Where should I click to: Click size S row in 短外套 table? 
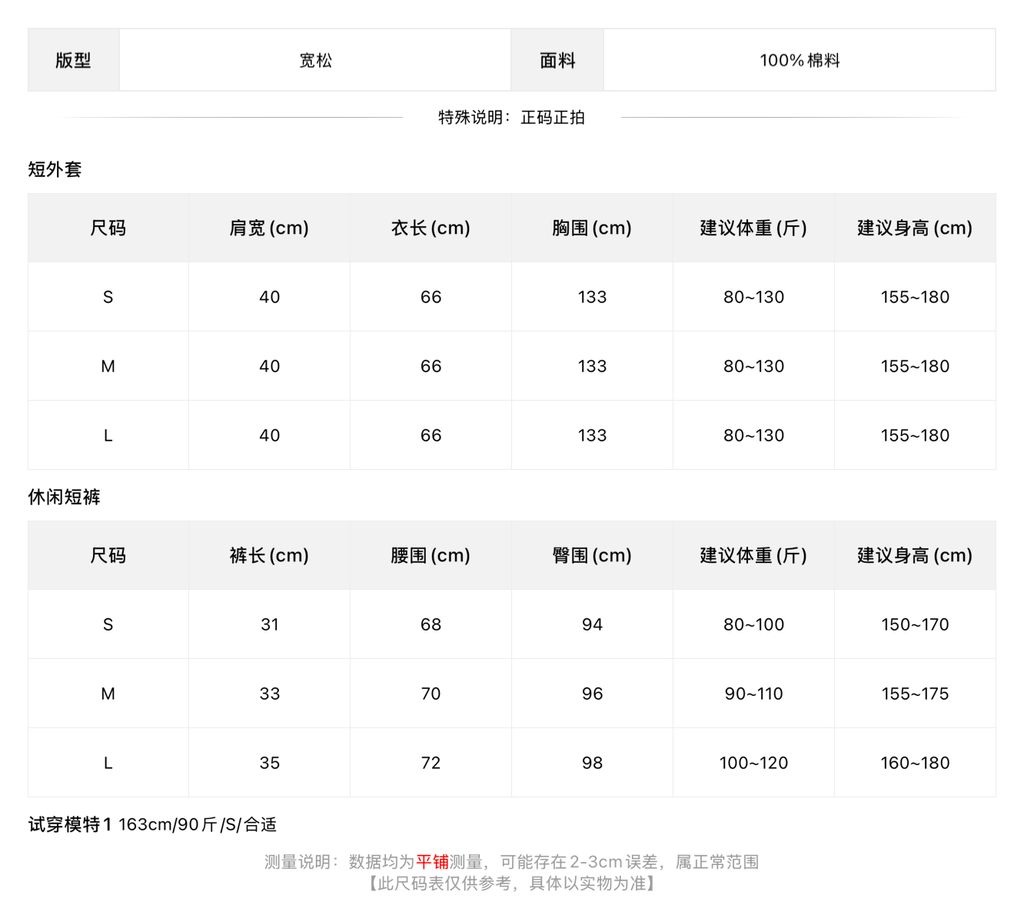[511, 297]
